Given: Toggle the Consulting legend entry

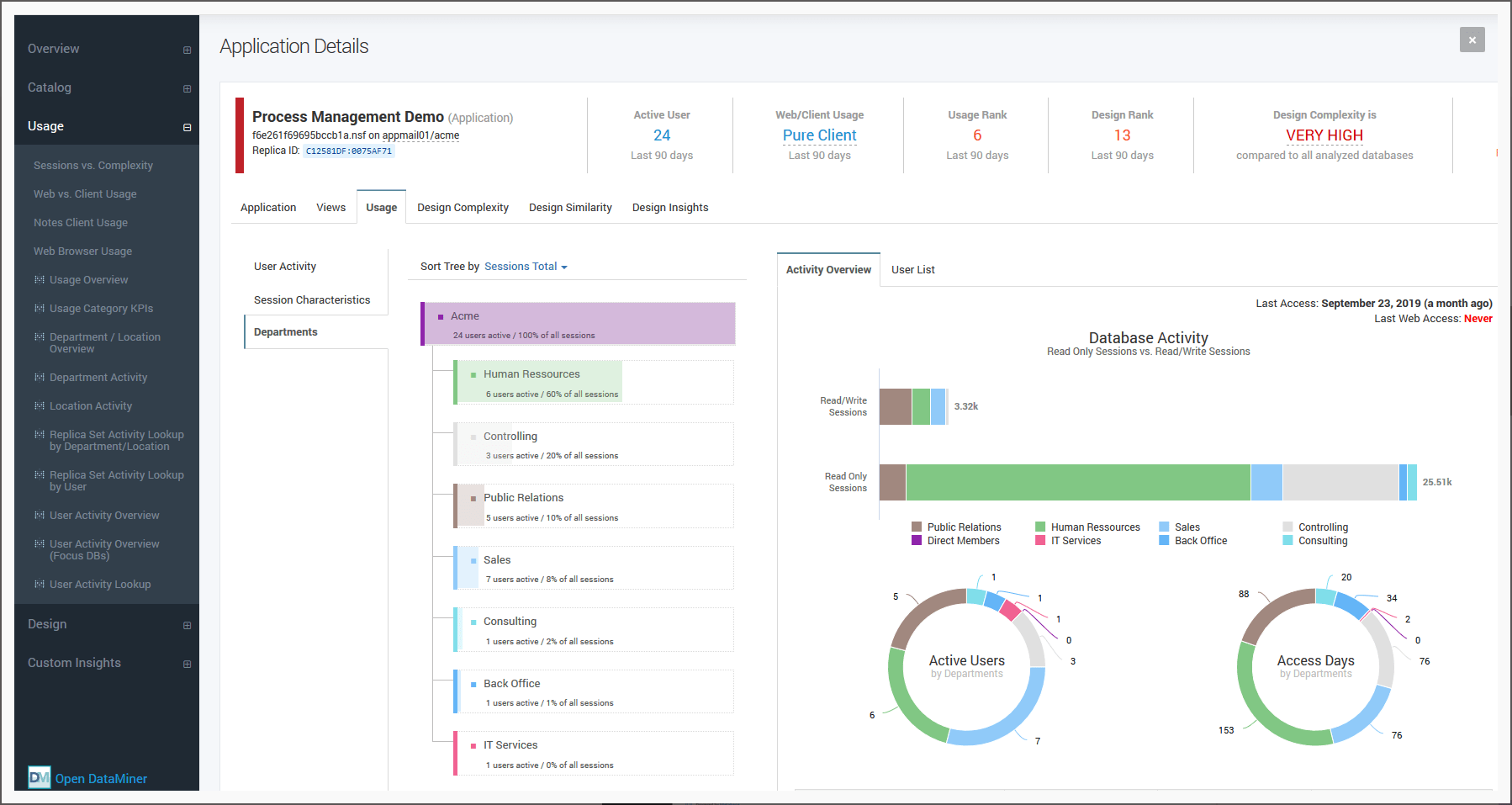Looking at the screenshot, I should tap(1322, 541).
